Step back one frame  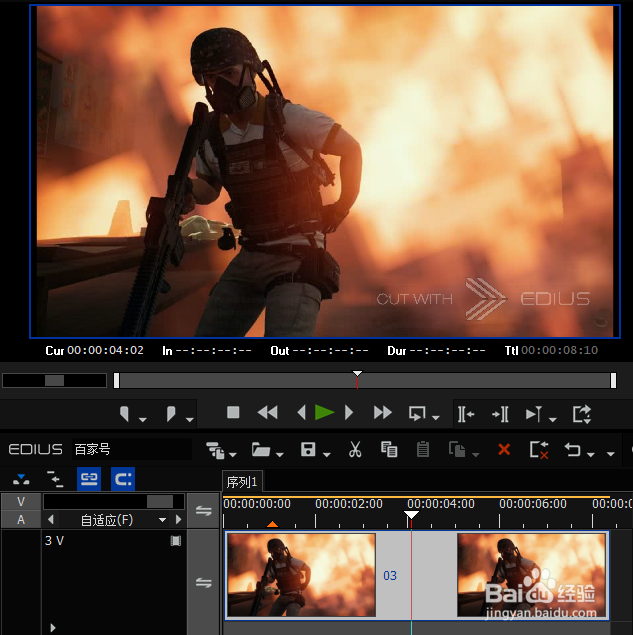tap(301, 413)
